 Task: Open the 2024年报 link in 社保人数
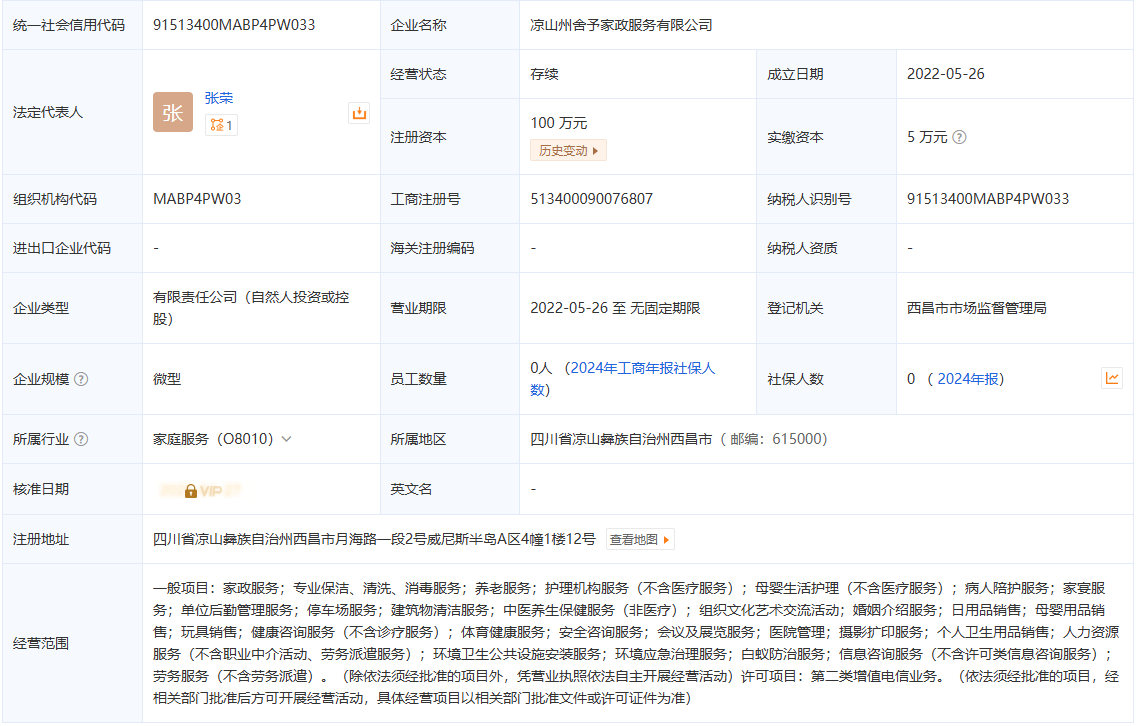tap(968, 379)
